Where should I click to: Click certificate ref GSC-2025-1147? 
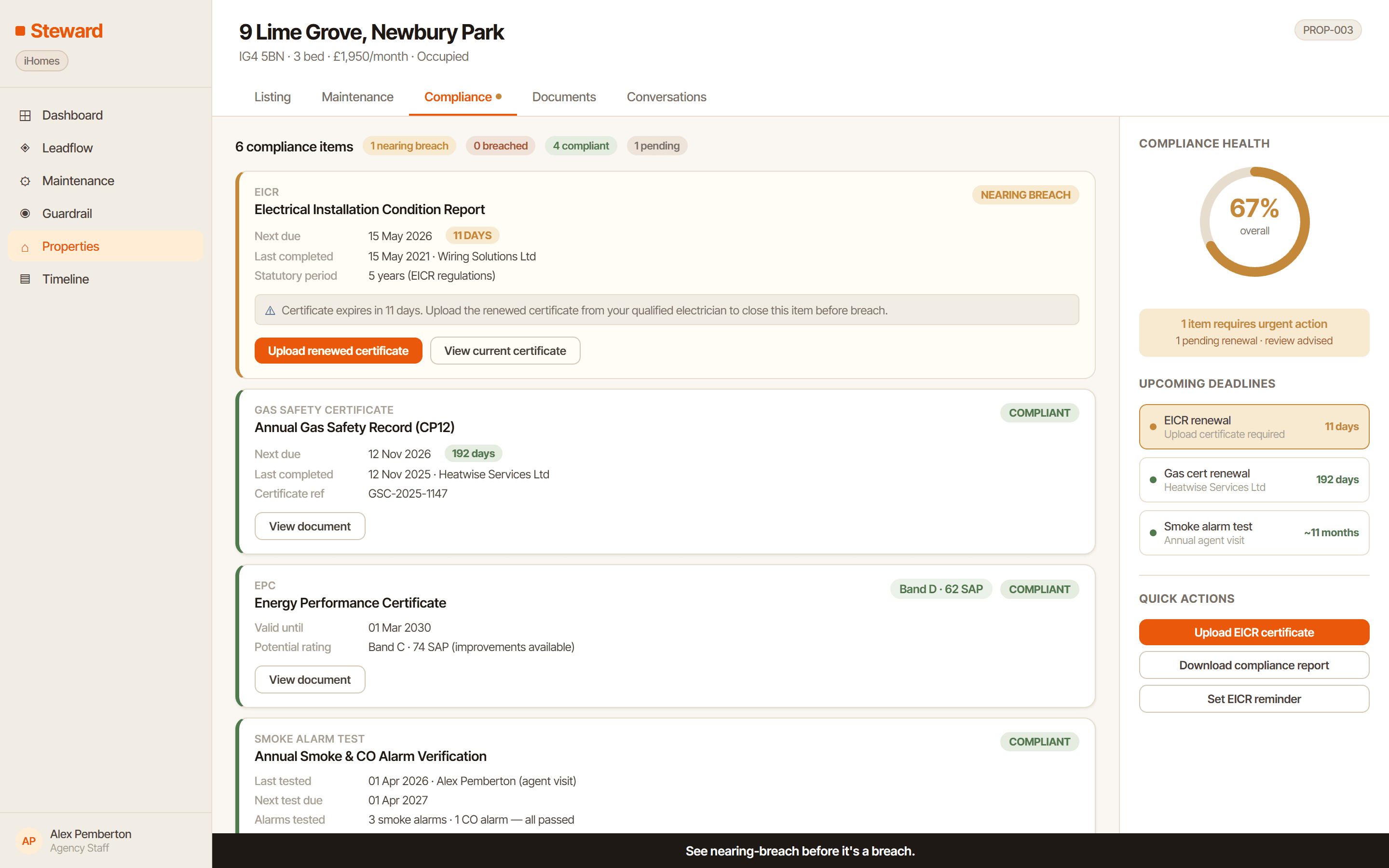(408, 494)
